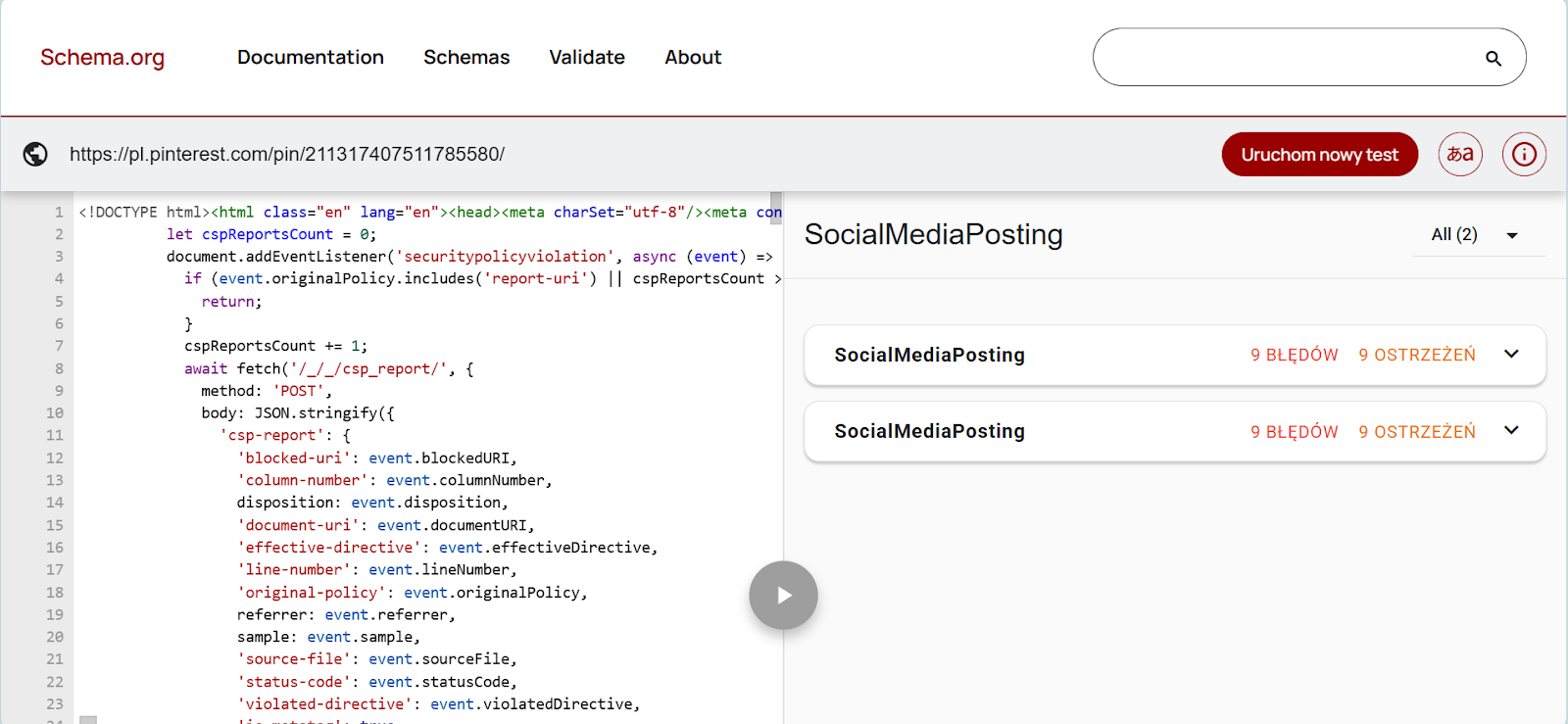
Task: Open the Schemas menu item
Action: coord(466,58)
